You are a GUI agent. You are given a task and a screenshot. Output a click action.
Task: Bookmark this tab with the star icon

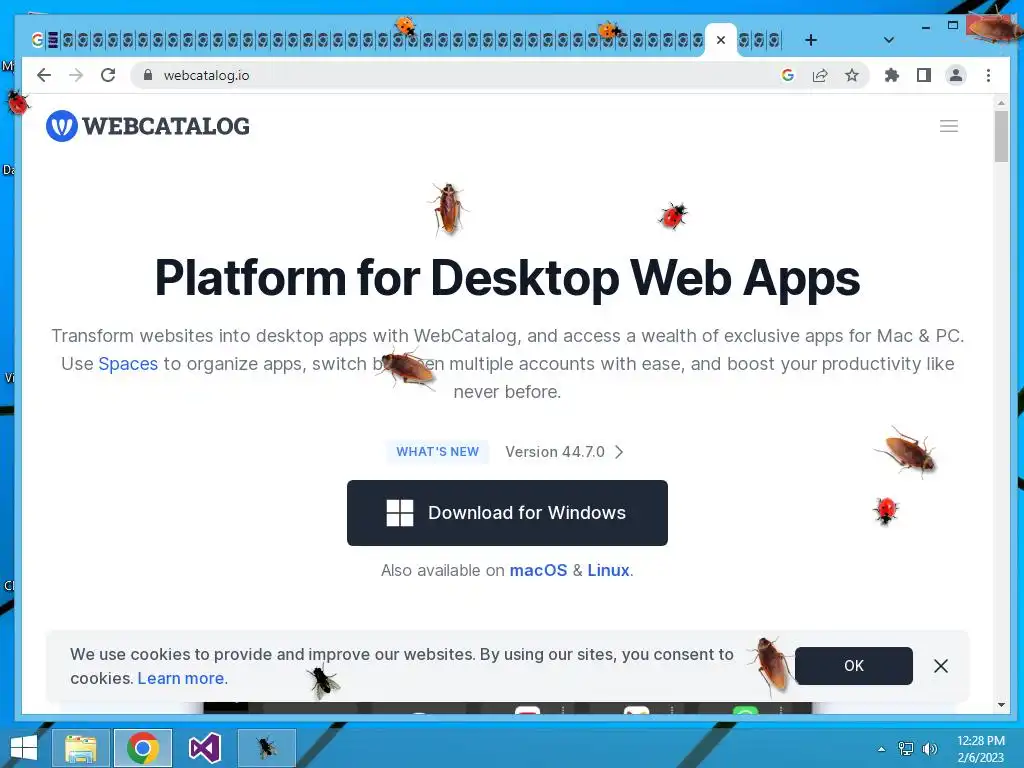[852, 75]
